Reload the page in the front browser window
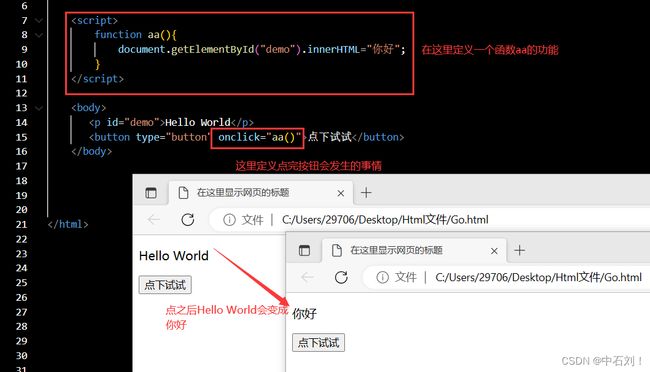Image resolution: width=650 pixels, height=372 pixels. [341, 277]
